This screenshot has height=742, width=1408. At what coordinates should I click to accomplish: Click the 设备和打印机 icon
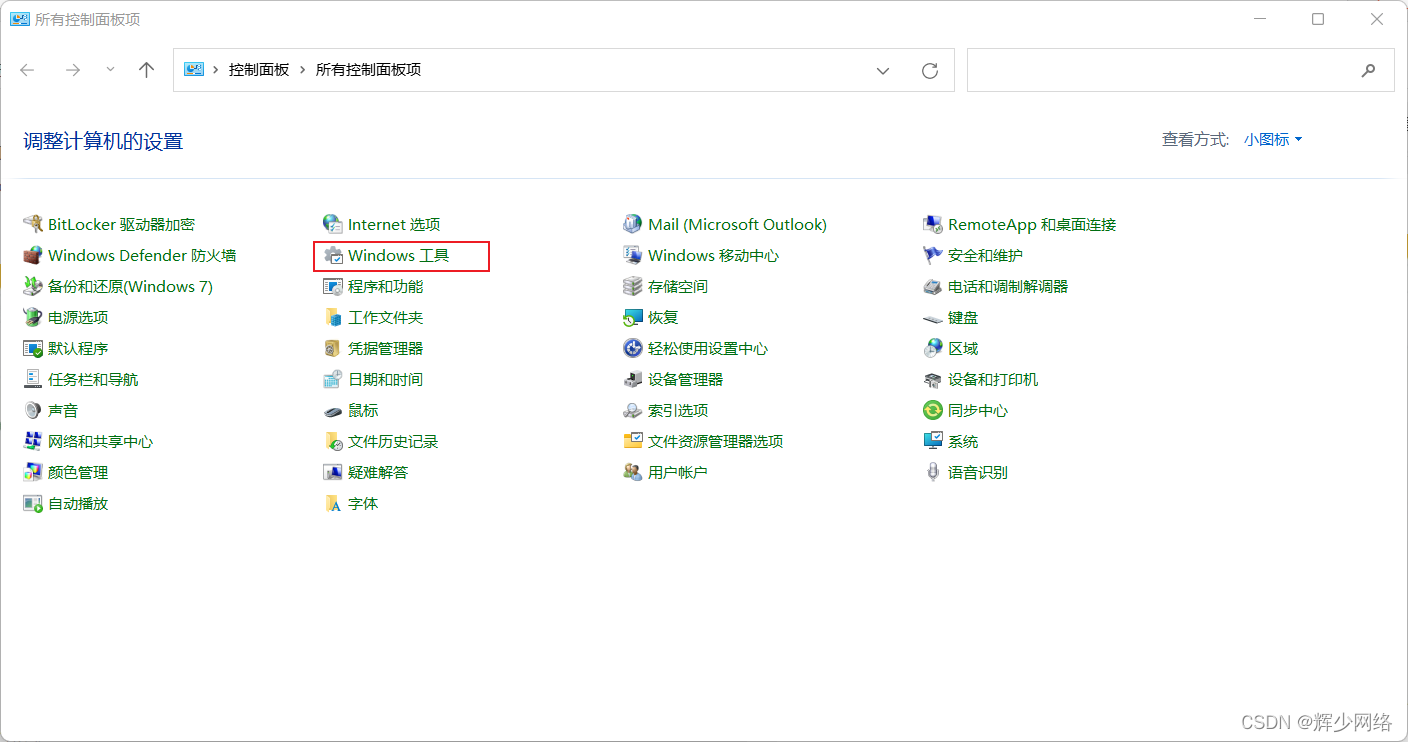pyautogui.click(x=933, y=379)
